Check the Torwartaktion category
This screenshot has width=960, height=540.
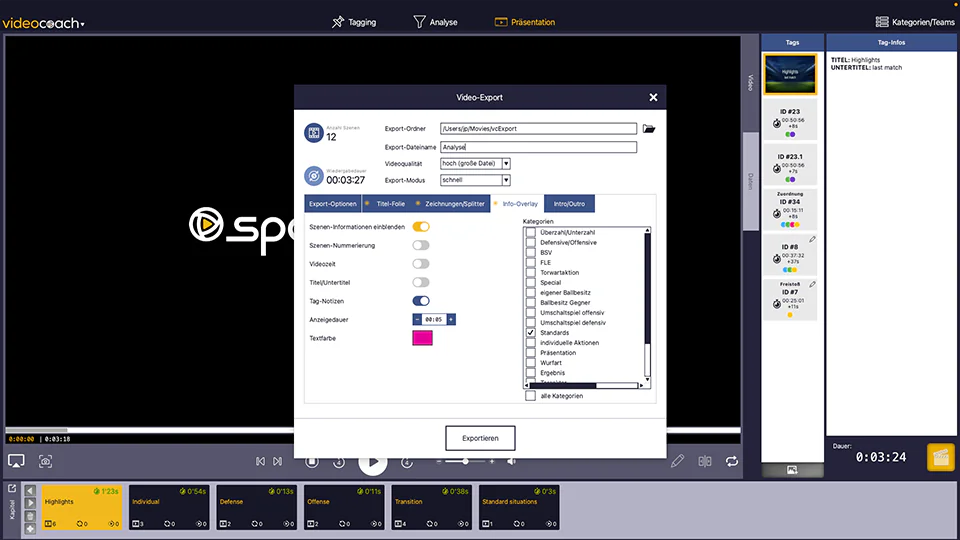[x=531, y=272]
